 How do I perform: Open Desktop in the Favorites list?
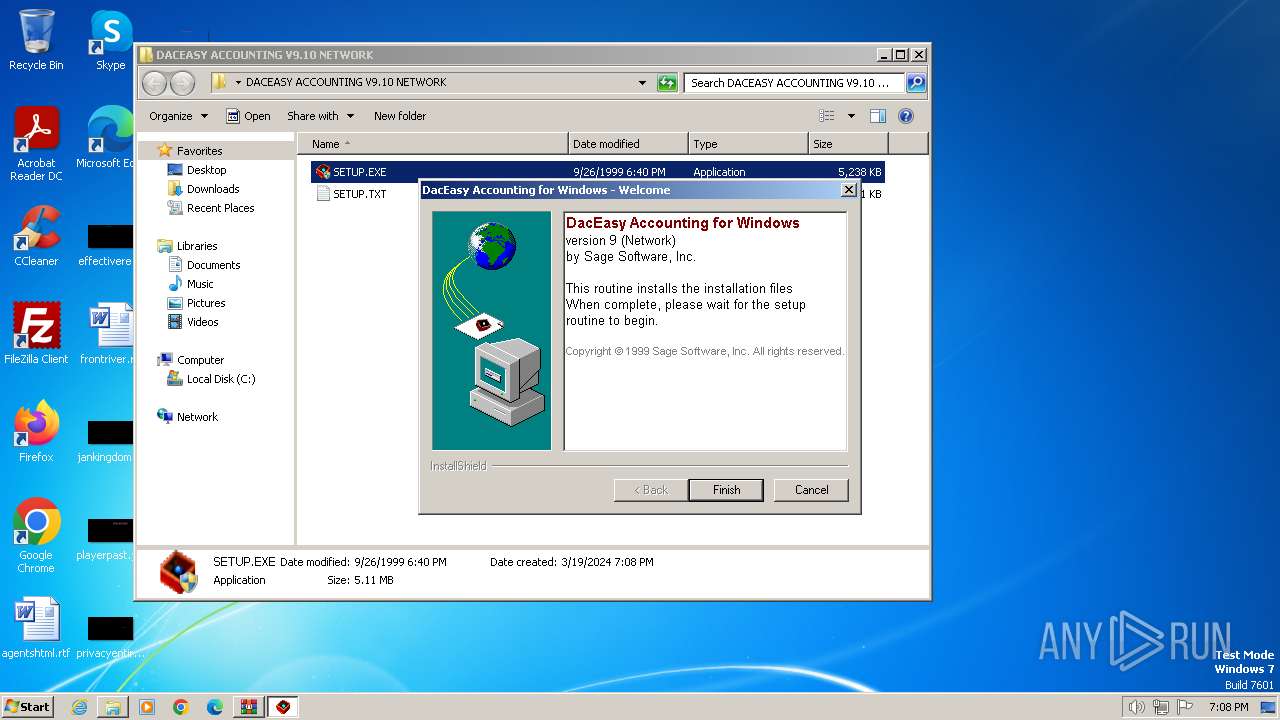[x=206, y=170]
